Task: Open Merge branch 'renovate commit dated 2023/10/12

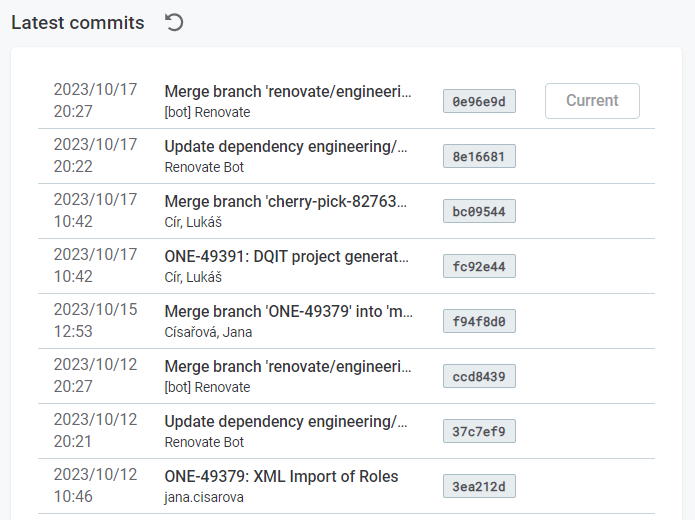Action: pyautogui.click(x=287, y=366)
